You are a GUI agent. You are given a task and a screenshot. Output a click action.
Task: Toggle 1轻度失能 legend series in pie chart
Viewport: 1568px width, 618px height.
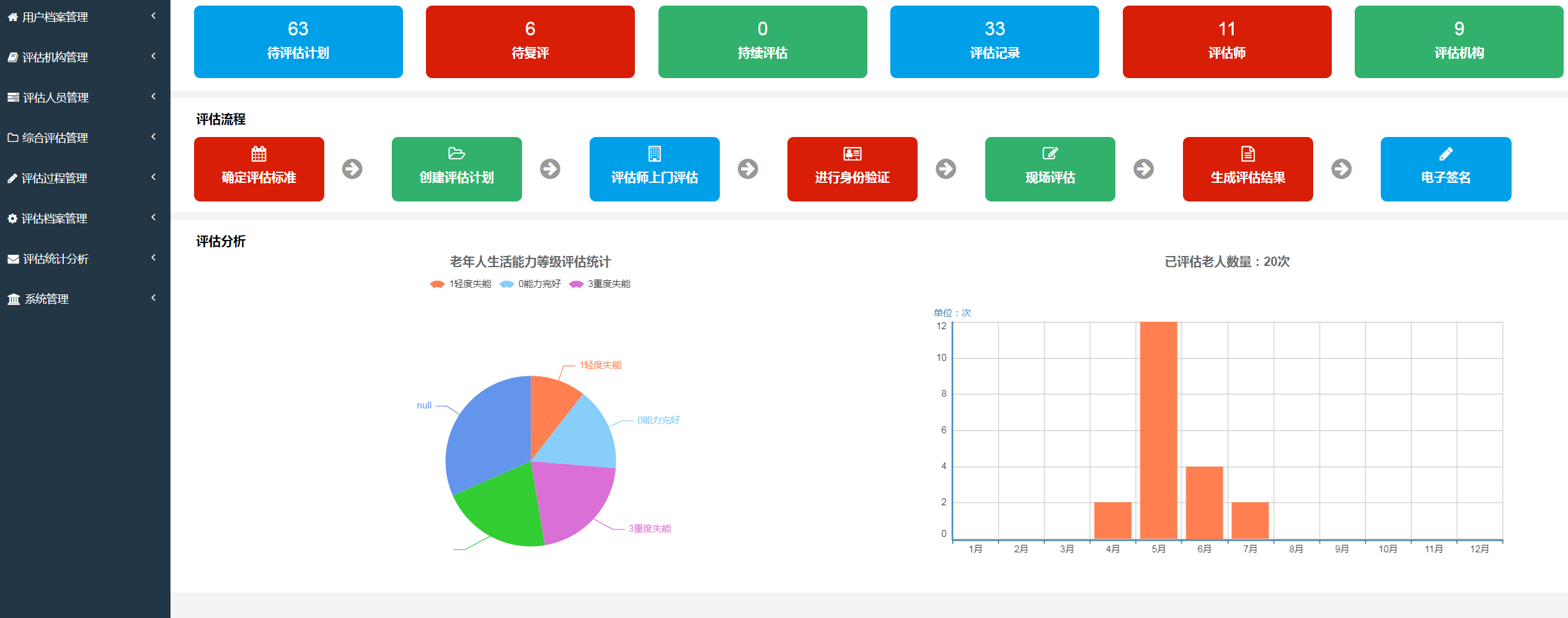point(461,284)
